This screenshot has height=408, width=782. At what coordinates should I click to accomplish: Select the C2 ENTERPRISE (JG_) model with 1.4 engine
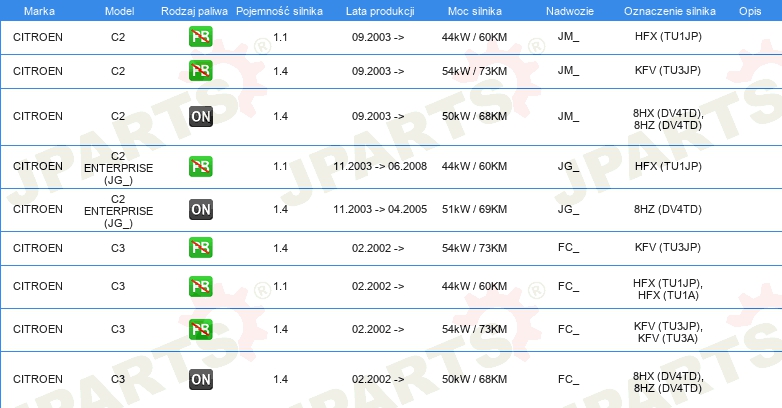118,211
